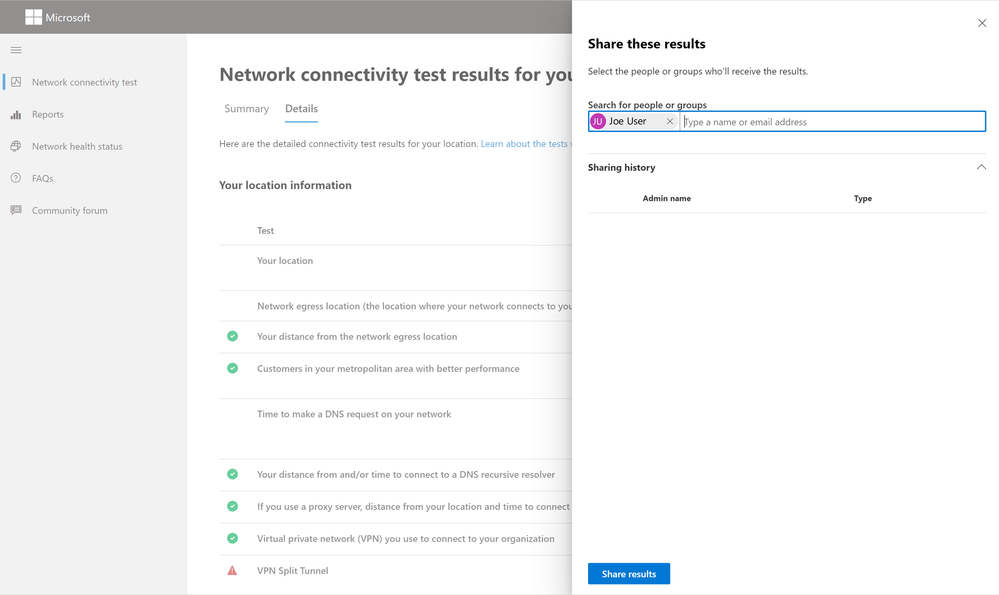Click the Network connectivity test sidebar icon
The width and height of the screenshot is (999, 595).
(x=16, y=82)
